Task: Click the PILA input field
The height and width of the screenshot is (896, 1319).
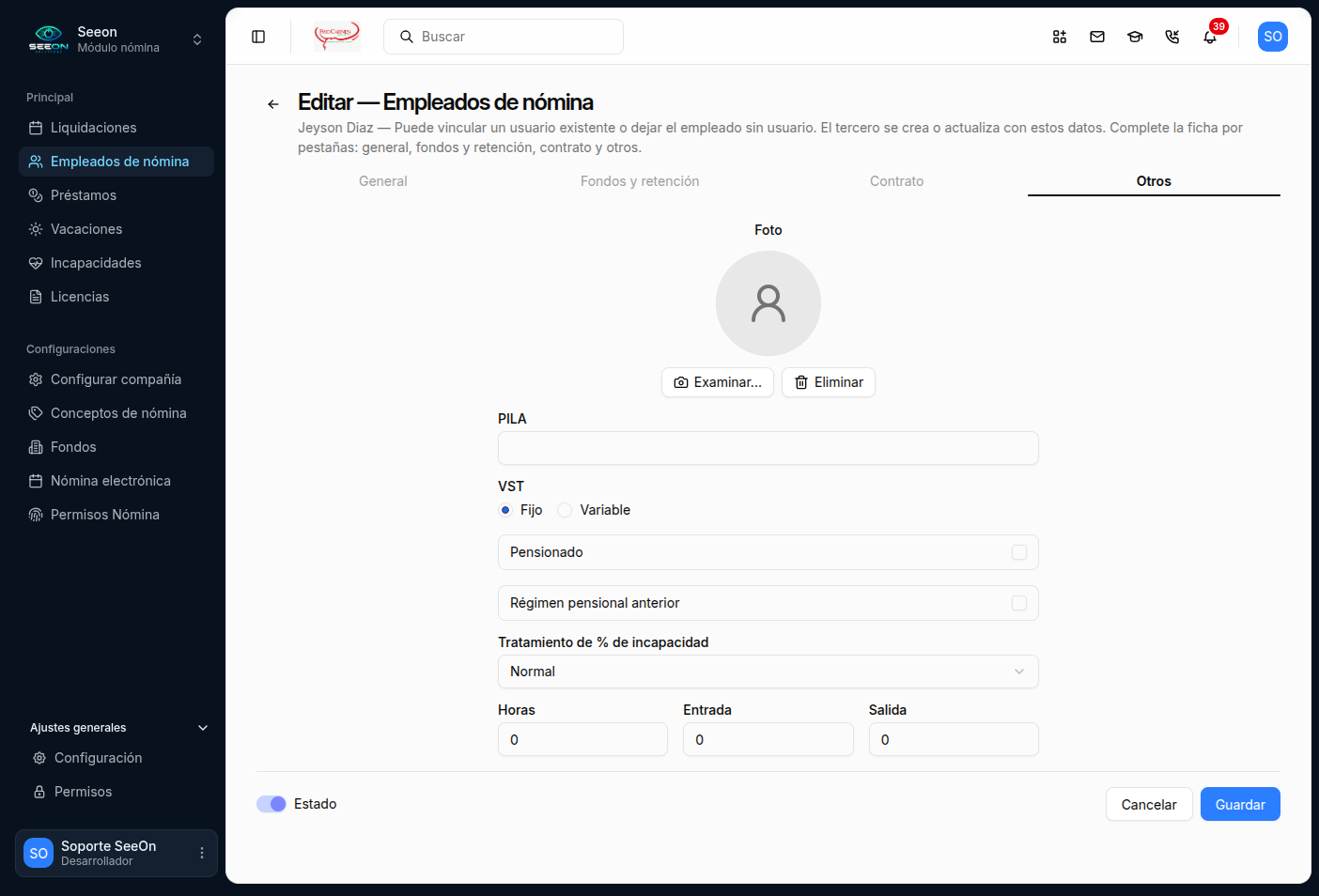Action: coord(768,448)
